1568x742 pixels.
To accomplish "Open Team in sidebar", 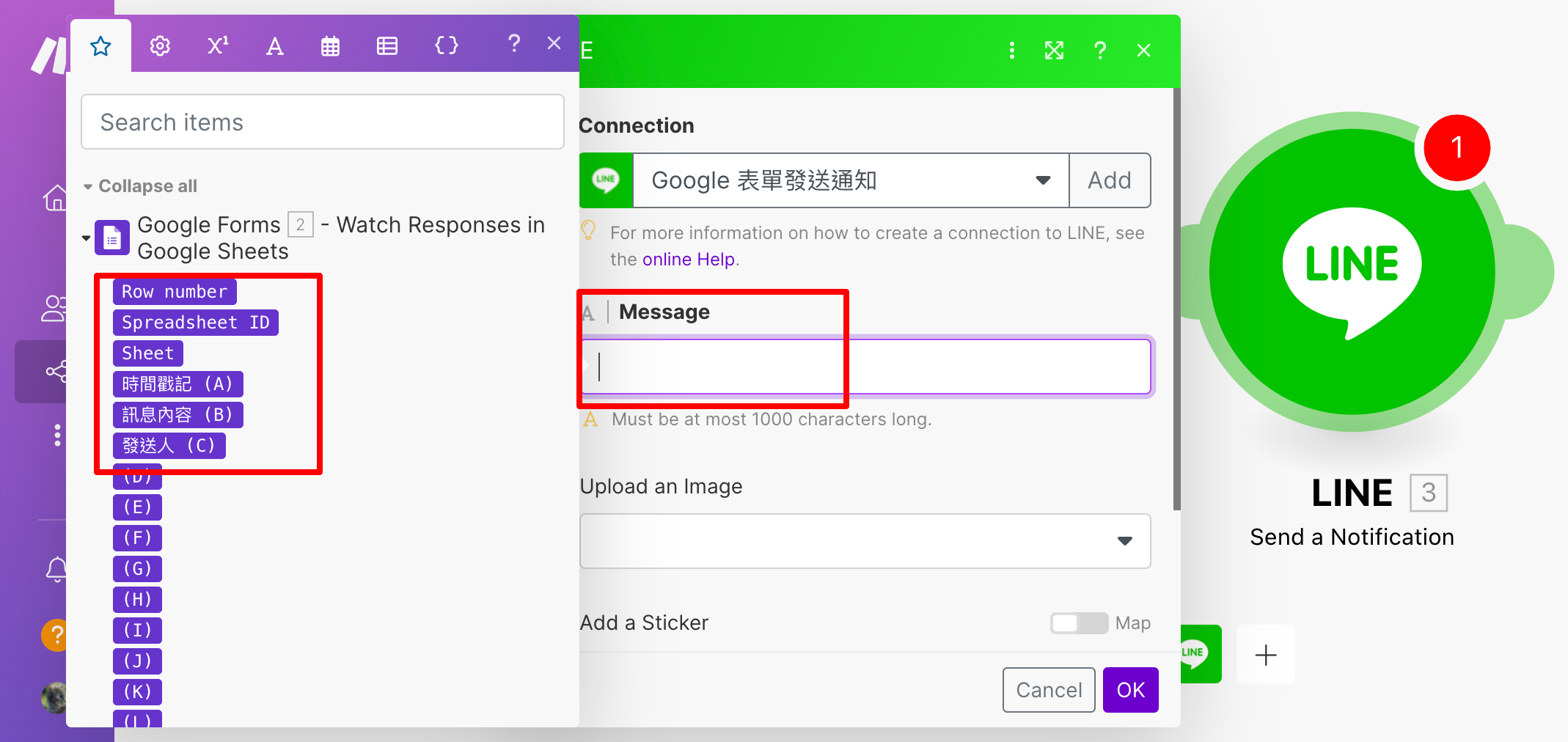I will (x=54, y=309).
